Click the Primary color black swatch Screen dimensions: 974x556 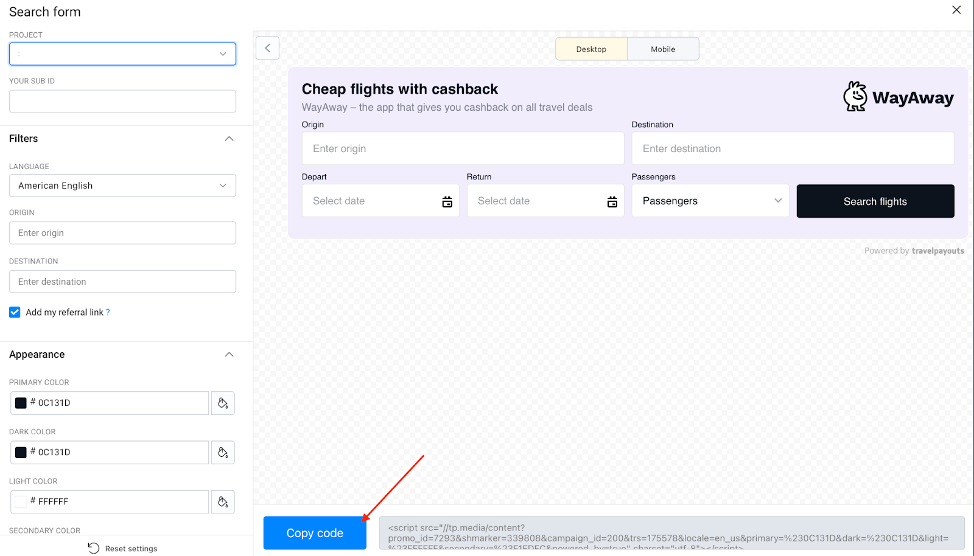(x=21, y=403)
